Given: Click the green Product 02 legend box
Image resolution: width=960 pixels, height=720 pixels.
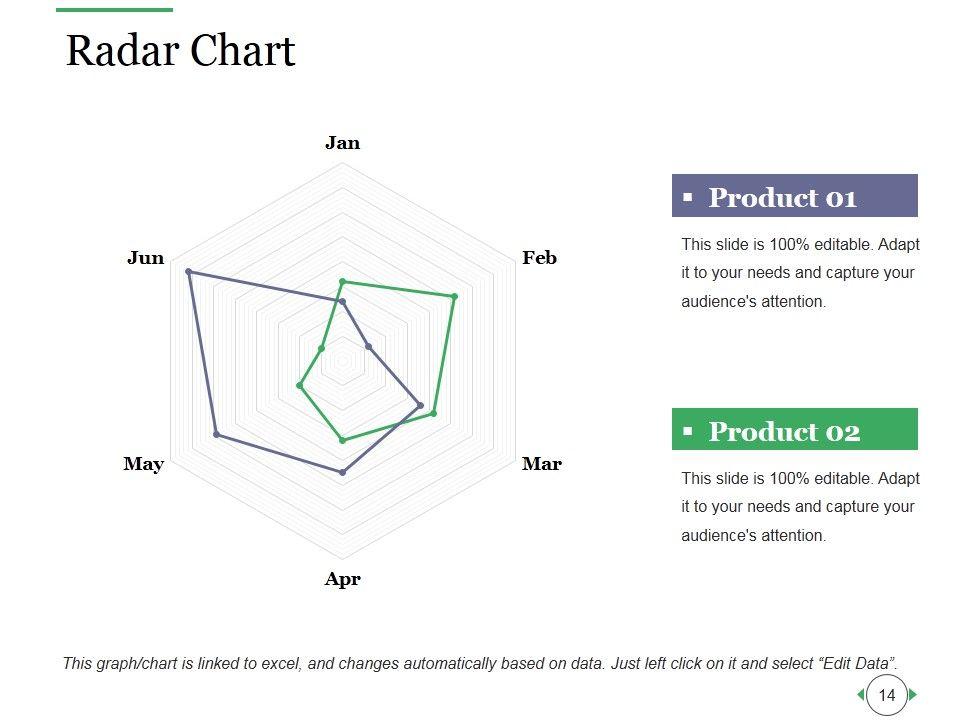Looking at the screenshot, I should pyautogui.click(x=794, y=430).
